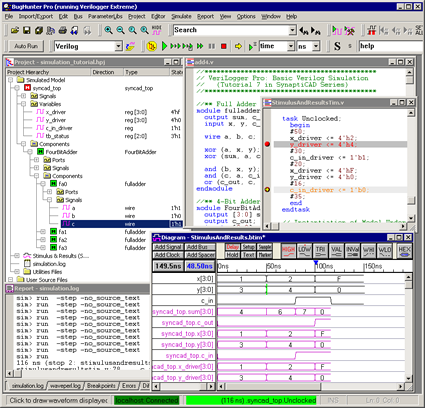Click the red breakpoint dot beside y_driver line
Image resolution: width=425 pixels, height=408 pixels.
pyautogui.click(x=267, y=144)
